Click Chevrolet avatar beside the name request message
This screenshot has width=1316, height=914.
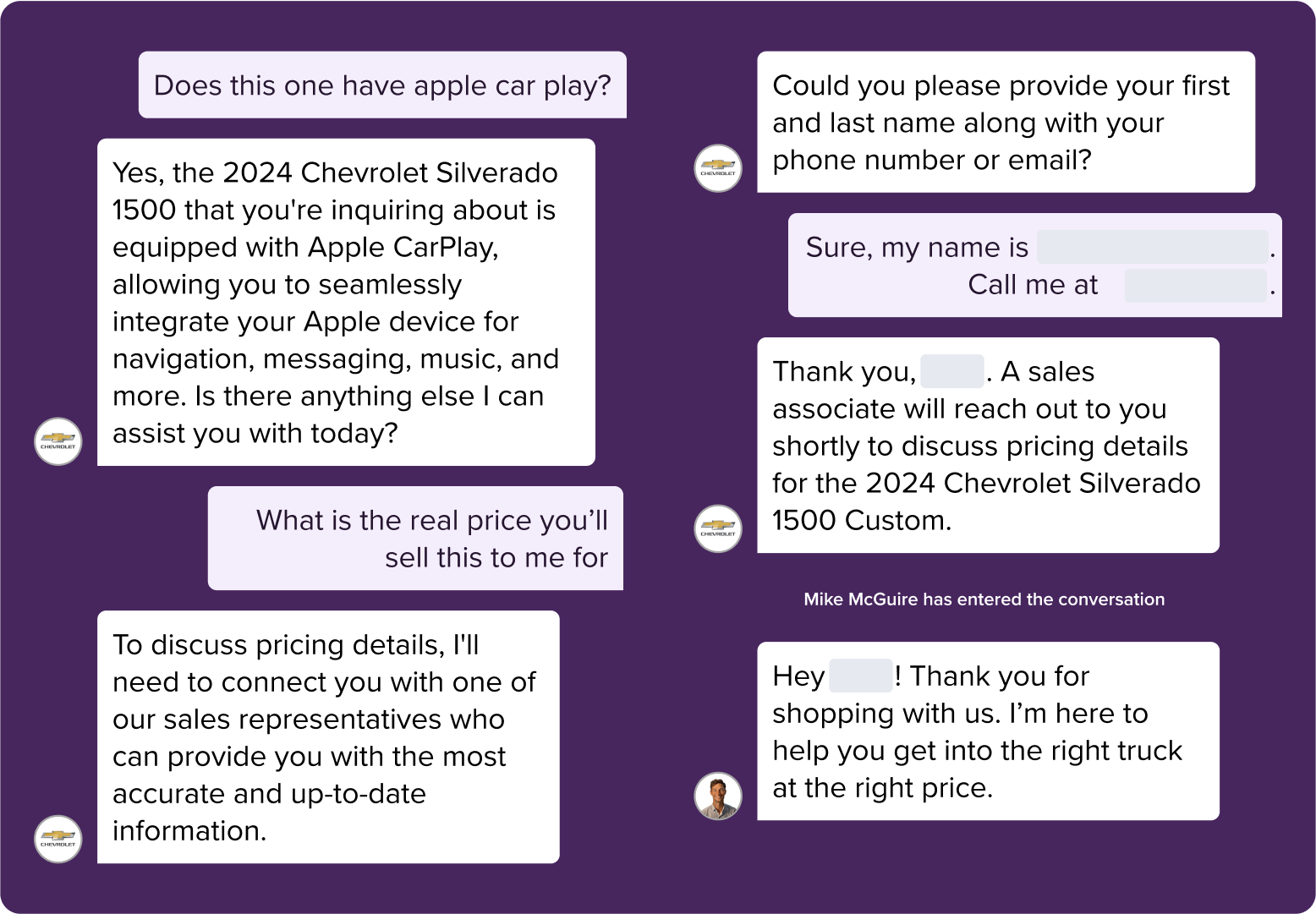tap(718, 168)
